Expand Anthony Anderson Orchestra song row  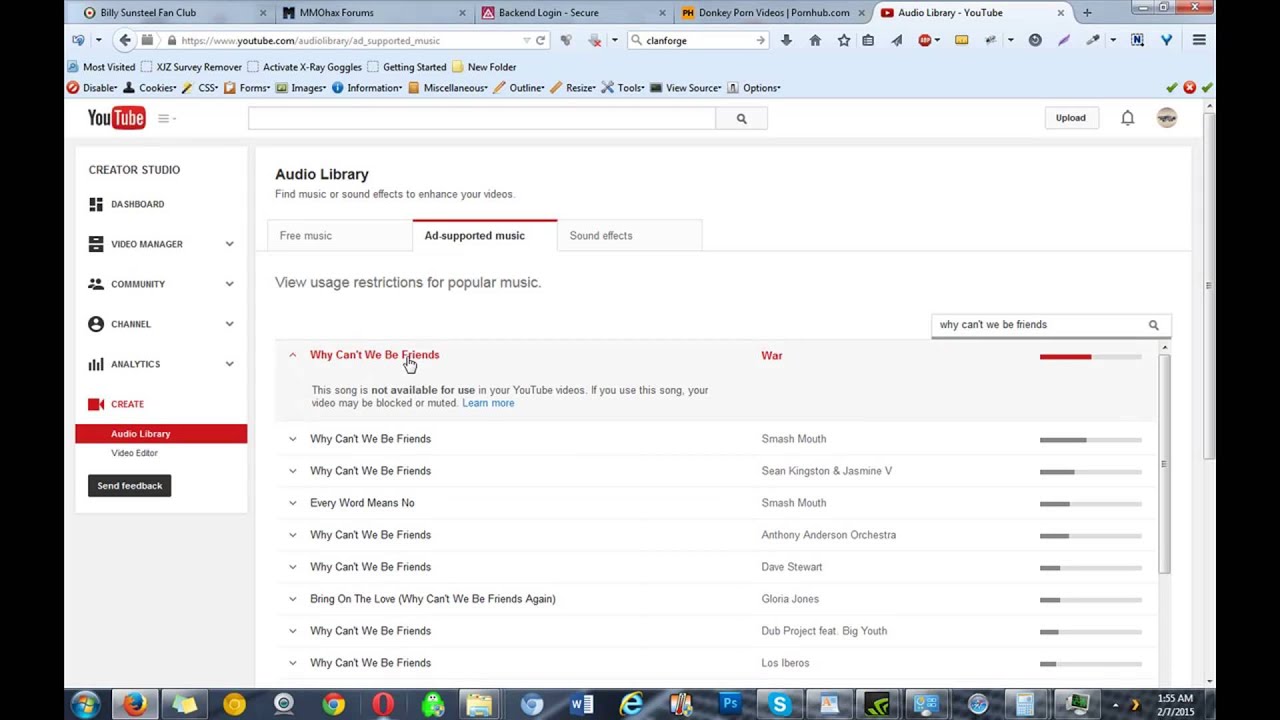[x=292, y=535]
